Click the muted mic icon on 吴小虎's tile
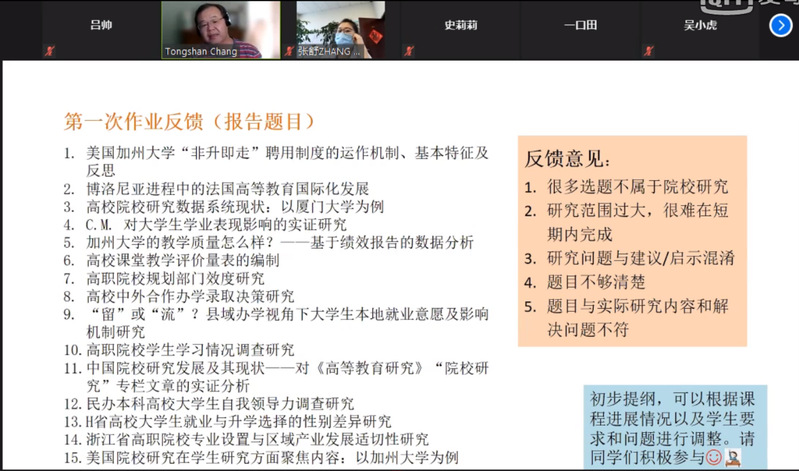 coord(648,50)
